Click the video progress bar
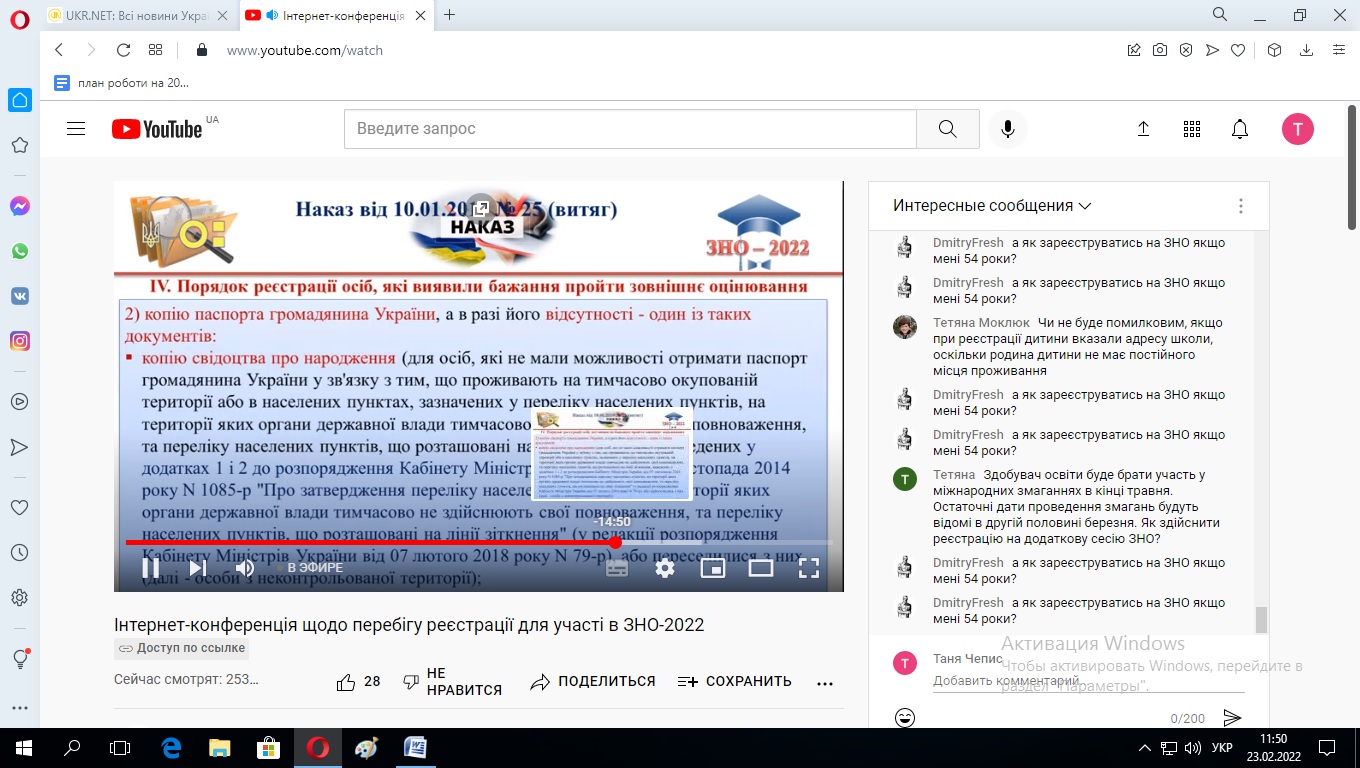 (x=400, y=542)
